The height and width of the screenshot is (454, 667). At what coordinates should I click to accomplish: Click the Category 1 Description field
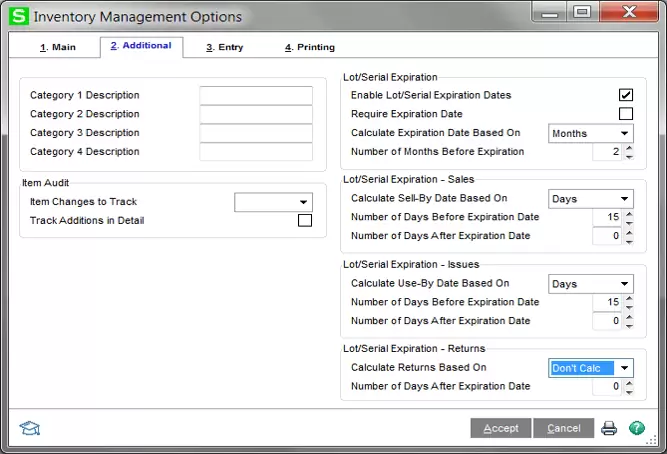[x=256, y=96]
